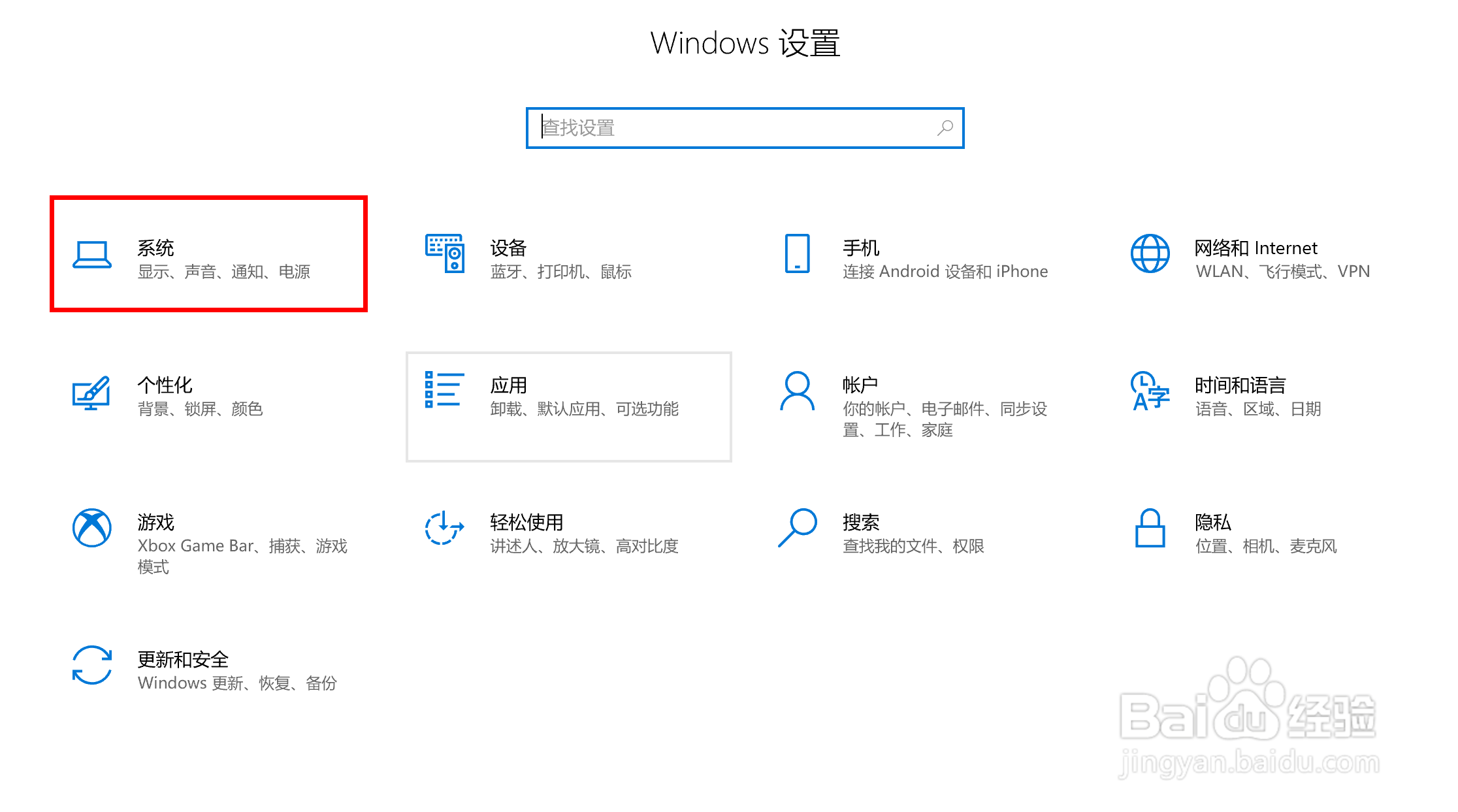Image resolution: width=1458 pixels, height=812 pixels.
Task: Click text 连接 Android 设备和 iPhone
Action: click(945, 272)
